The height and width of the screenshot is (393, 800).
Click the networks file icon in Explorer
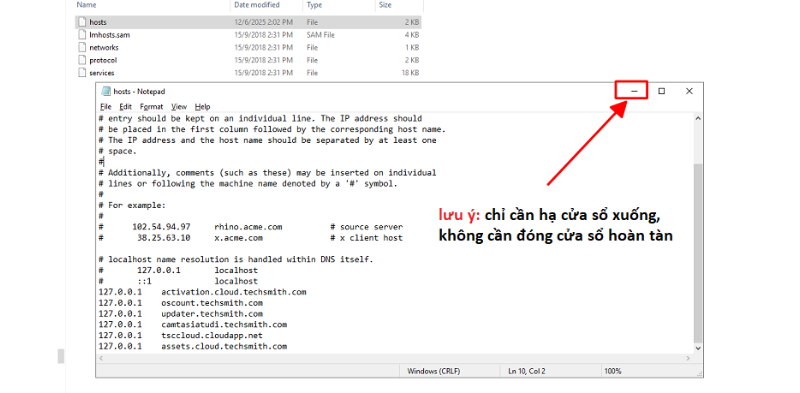(83, 47)
